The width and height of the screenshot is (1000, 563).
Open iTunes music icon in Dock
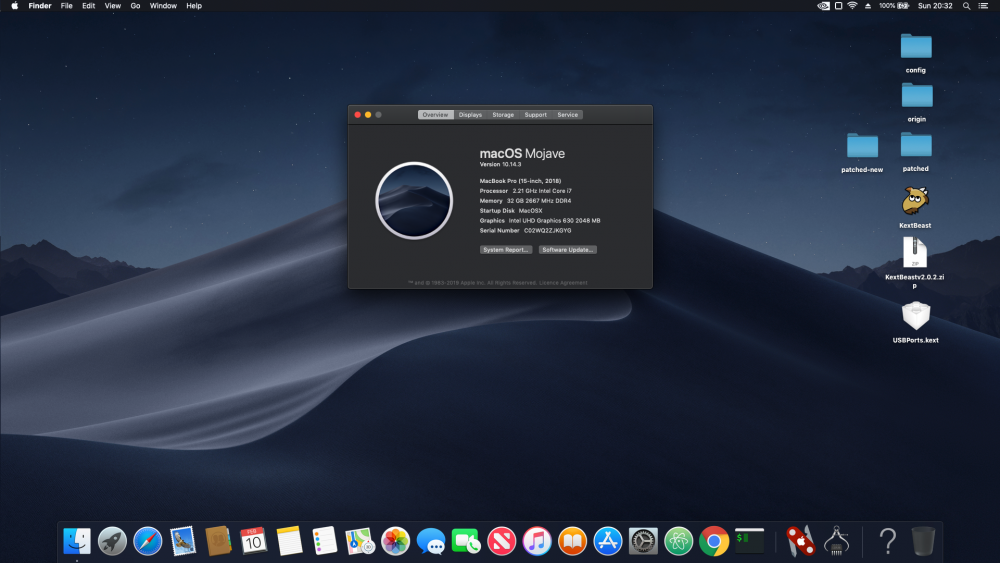pyautogui.click(x=537, y=541)
